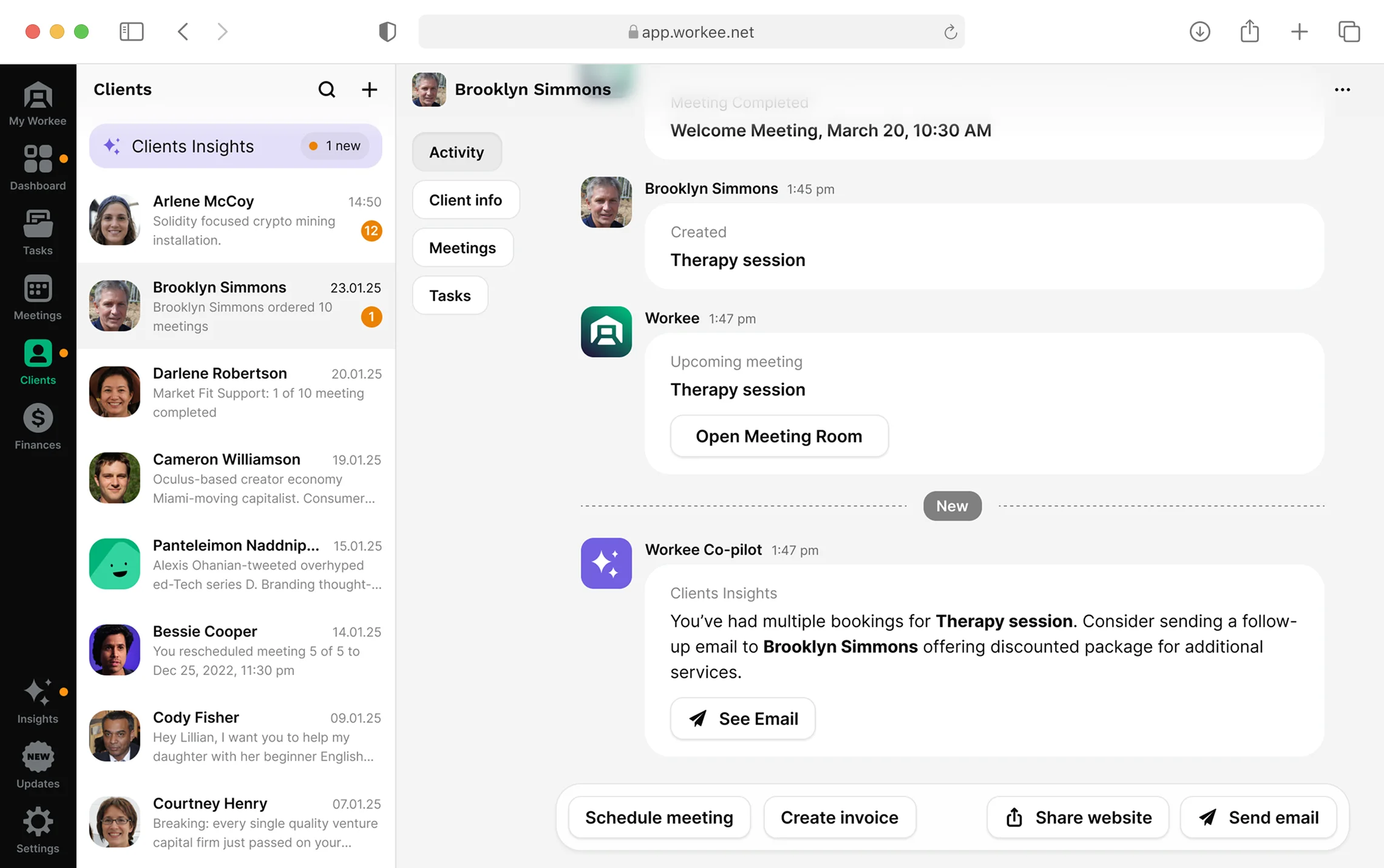Open the Settings gear icon
The height and width of the screenshot is (868, 1384).
click(x=38, y=830)
